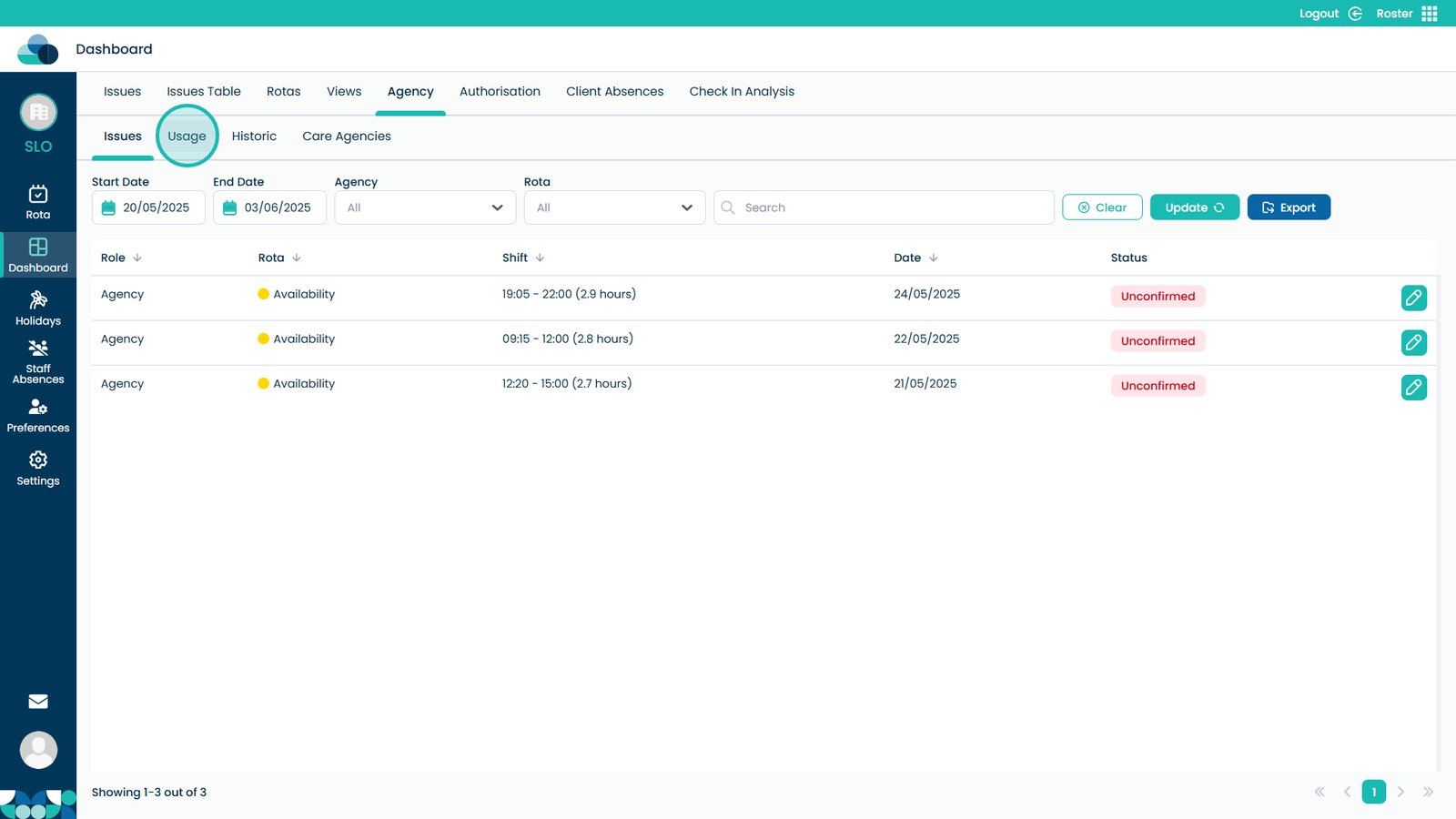Image resolution: width=1456 pixels, height=819 pixels.
Task: Expand the Rota filter dropdown
Action: [x=614, y=207]
